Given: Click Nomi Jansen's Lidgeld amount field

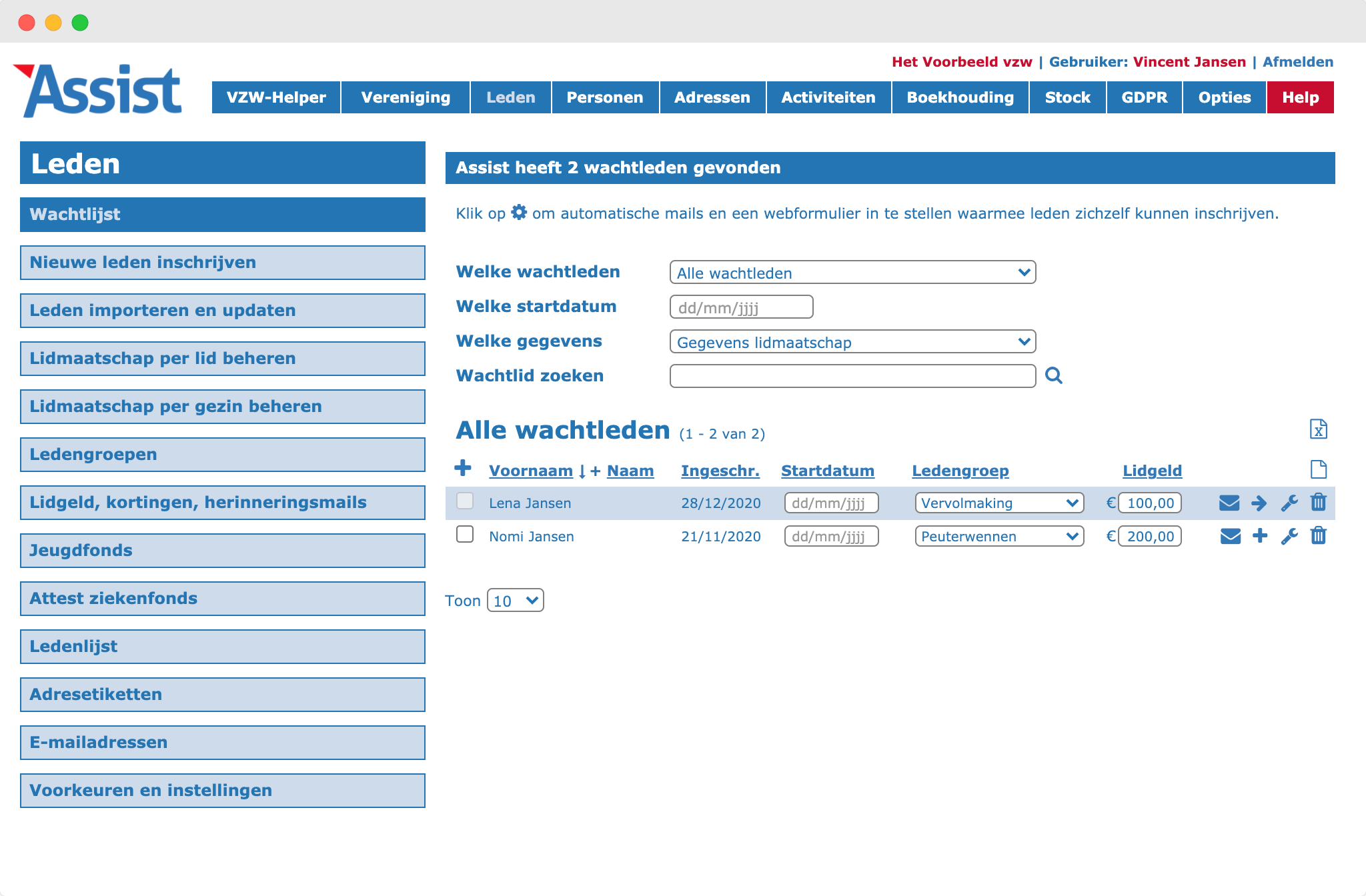Looking at the screenshot, I should 1150,536.
